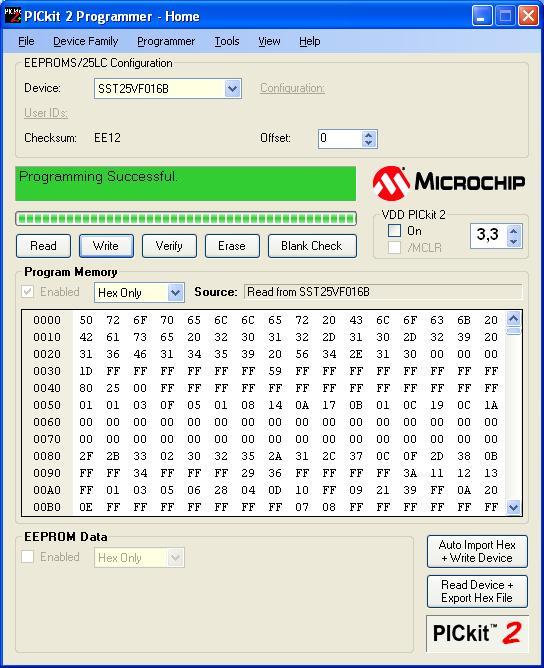Toggle the VDD PICkit 2 On checkbox
Viewport: 544px width, 668px height.
tap(394, 231)
